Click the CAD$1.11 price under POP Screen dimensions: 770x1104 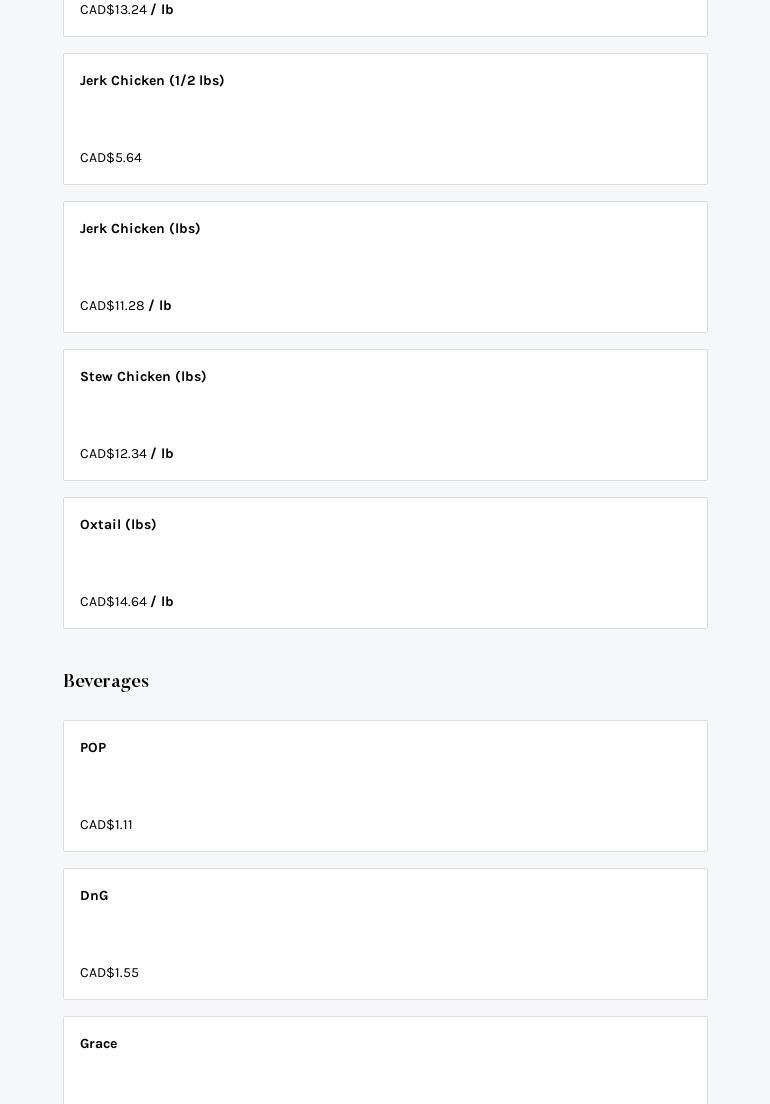pyautogui.click(x=106, y=825)
